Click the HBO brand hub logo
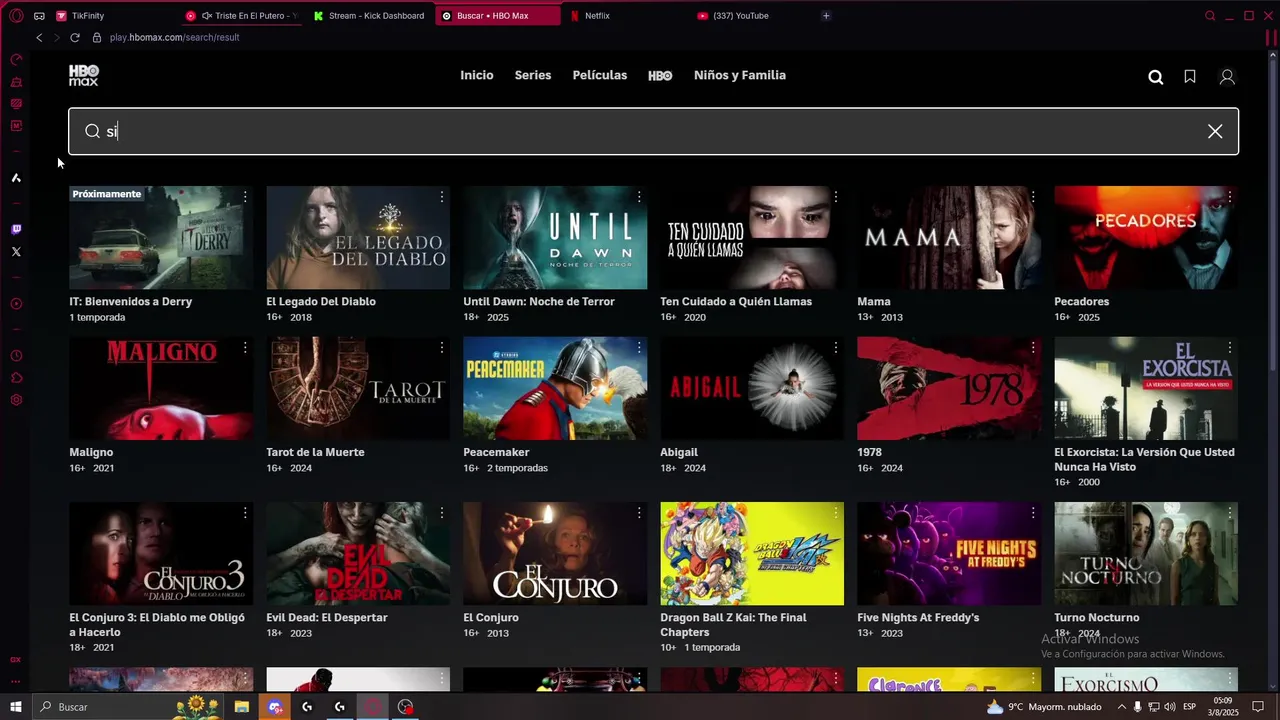This screenshot has height=720, width=1280. [x=660, y=76]
